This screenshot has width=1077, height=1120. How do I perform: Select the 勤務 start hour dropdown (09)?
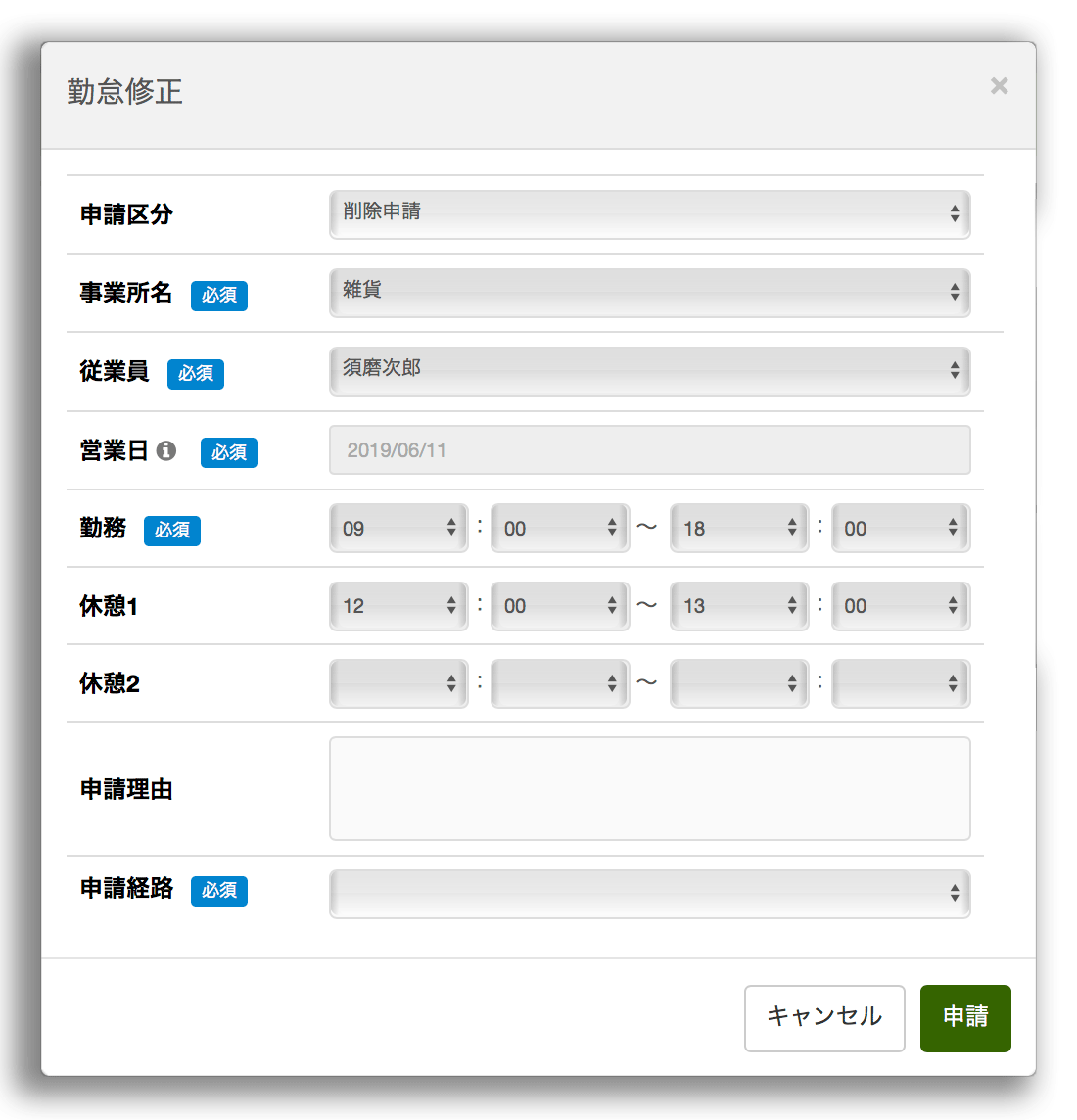click(x=398, y=529)
